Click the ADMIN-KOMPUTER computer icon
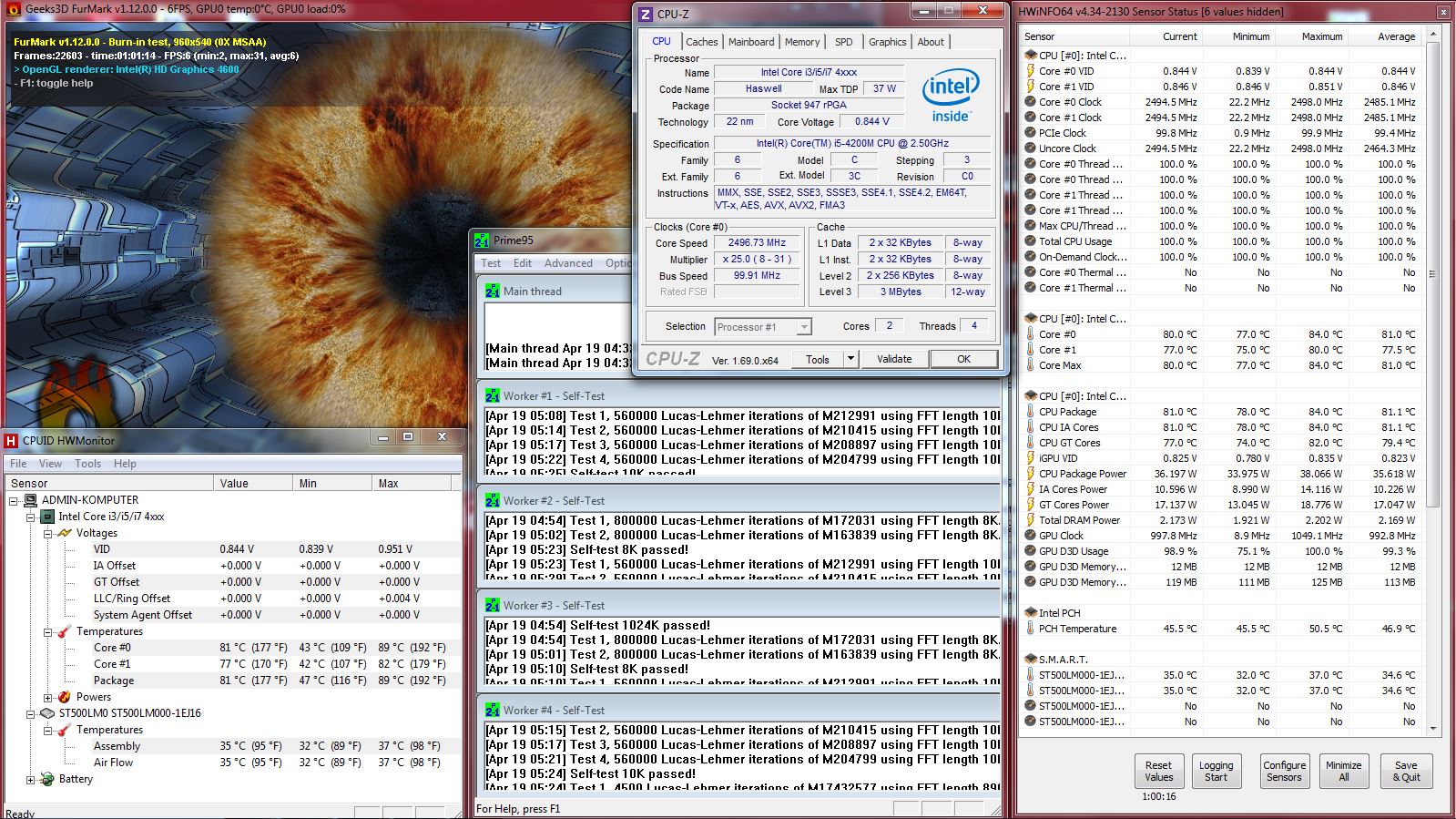 point(30,500)
